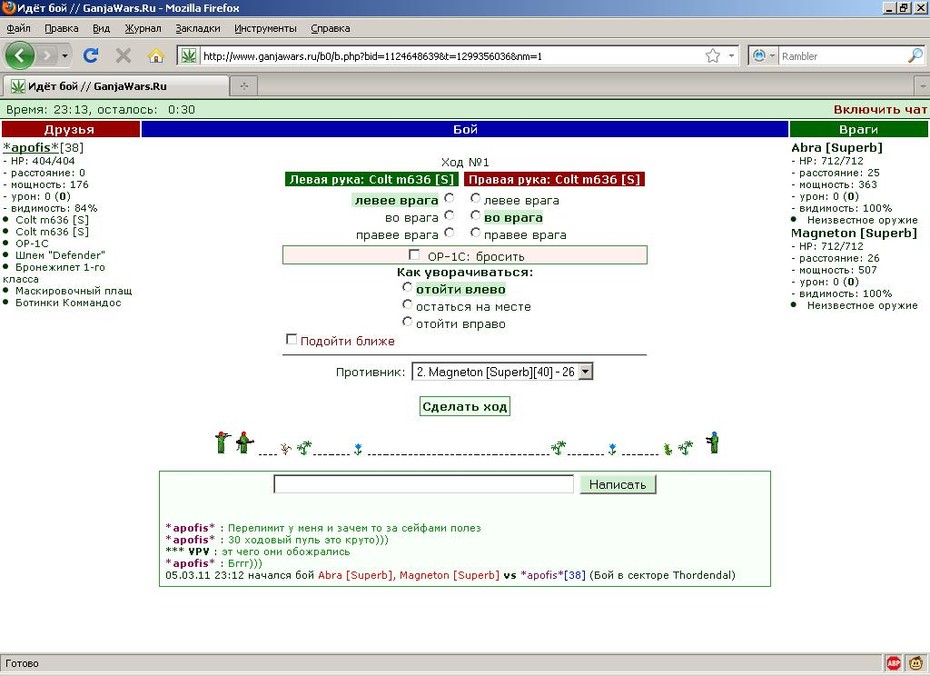This screenshot has height=676, width=930.
Task: Click the address bar URL field
Action: click(451, 56)
